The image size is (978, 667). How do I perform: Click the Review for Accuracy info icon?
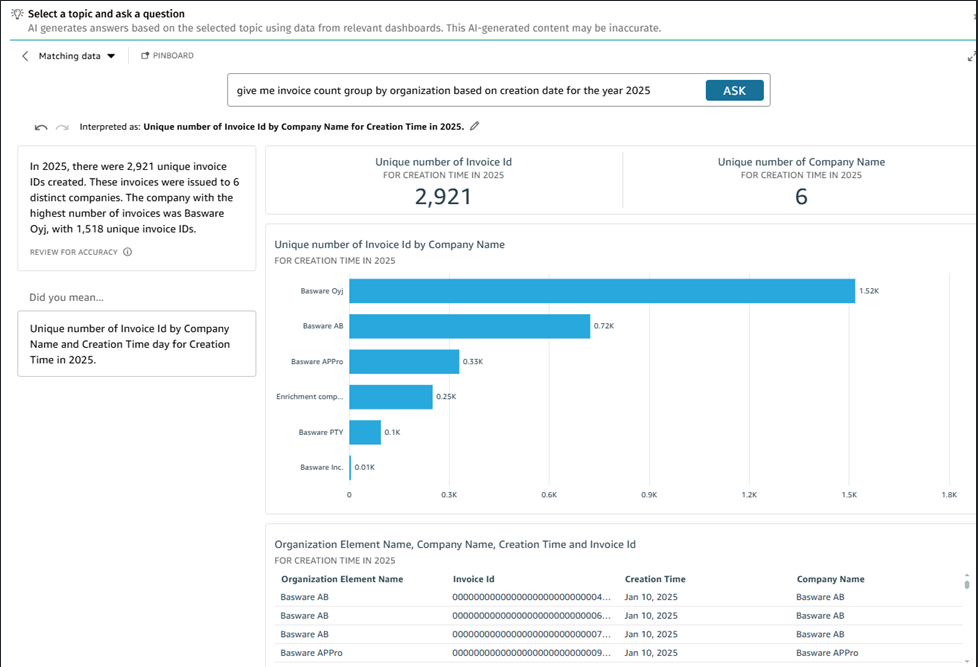pos(127,252)
